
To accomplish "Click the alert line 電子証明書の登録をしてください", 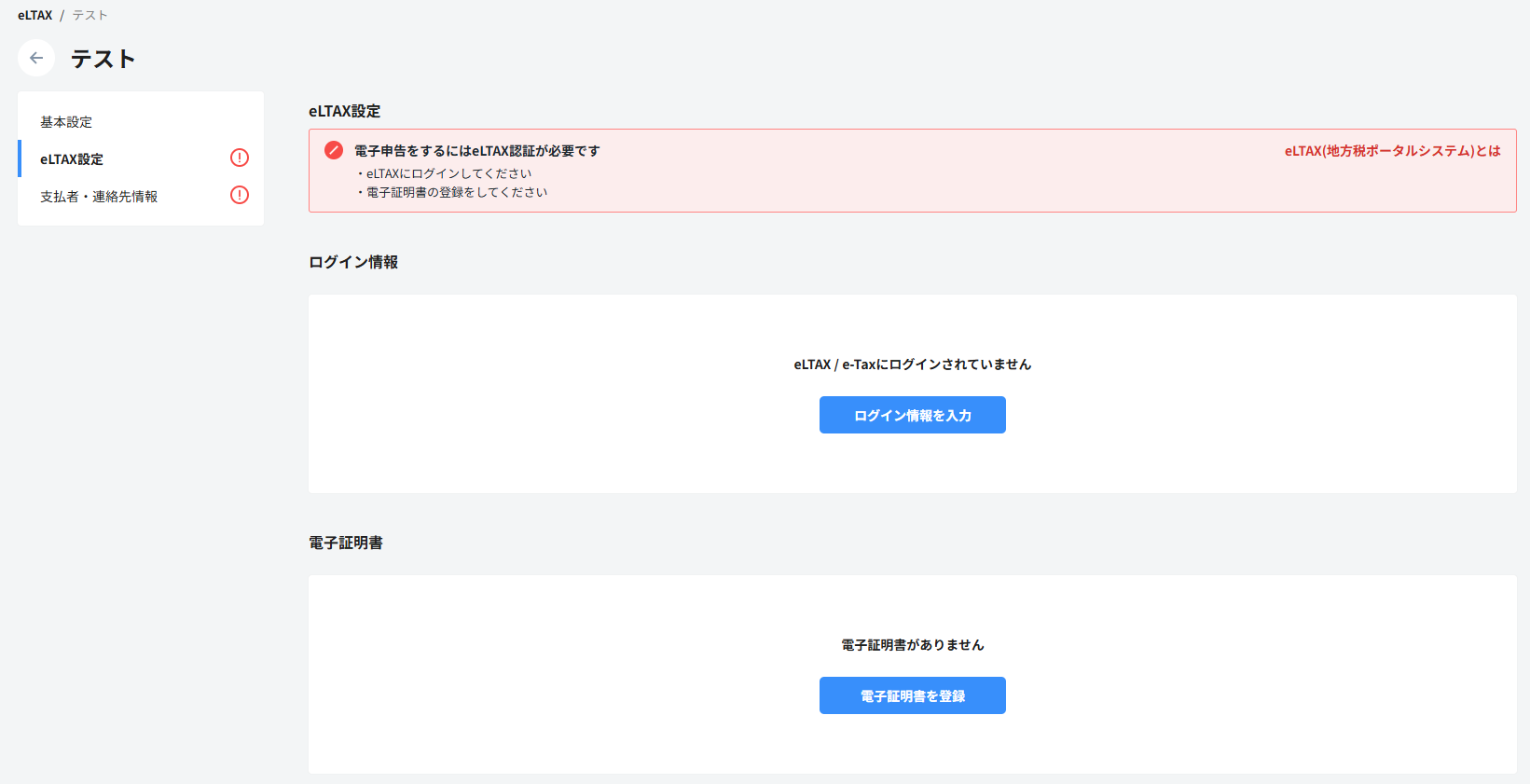I will (x=456, y=192).
